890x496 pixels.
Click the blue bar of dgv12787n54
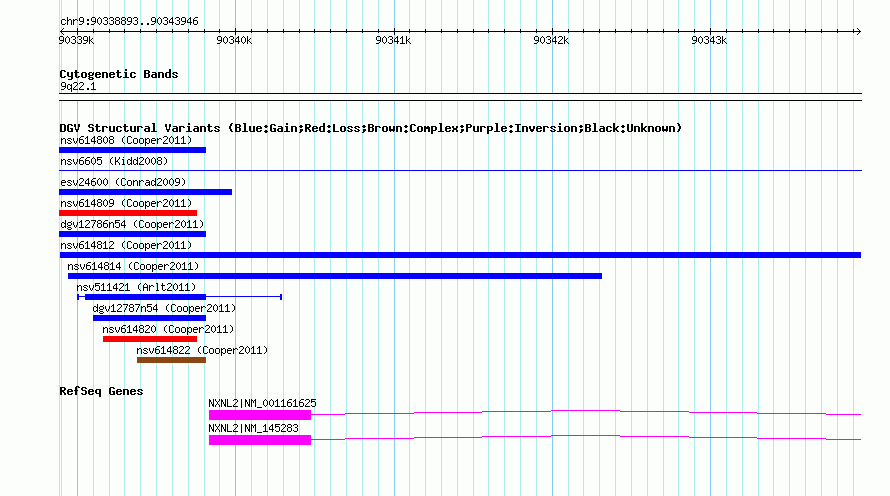149,318
